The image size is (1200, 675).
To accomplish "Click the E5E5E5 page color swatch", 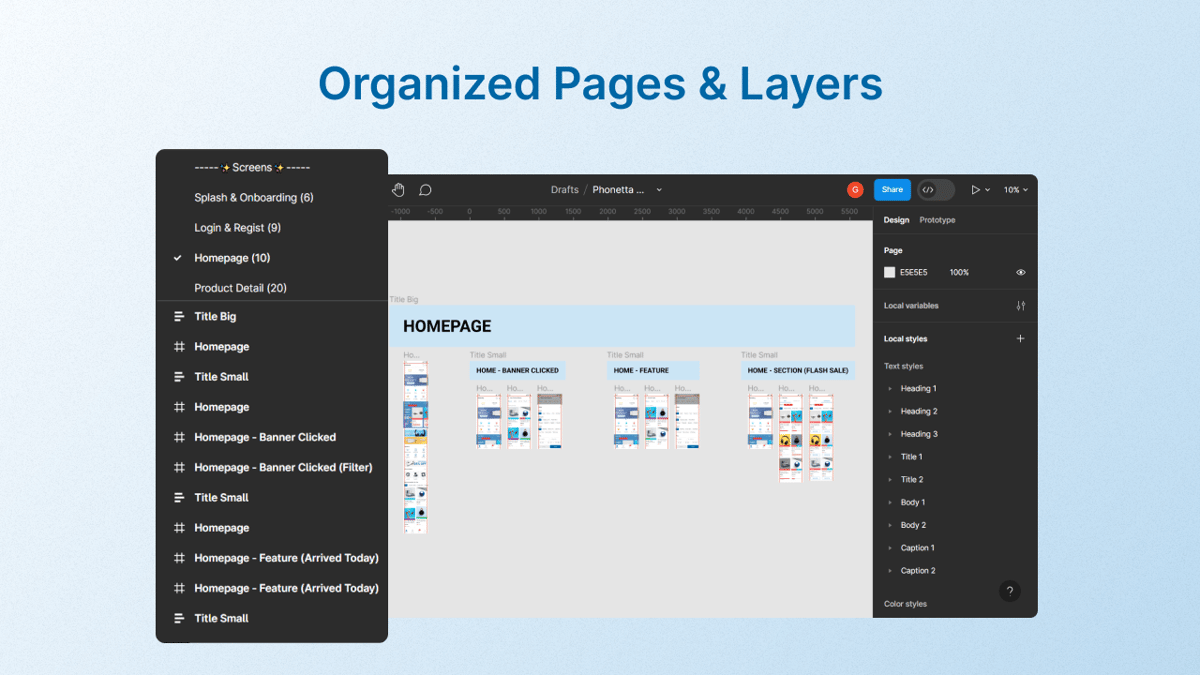I will [x=889, y=271].
